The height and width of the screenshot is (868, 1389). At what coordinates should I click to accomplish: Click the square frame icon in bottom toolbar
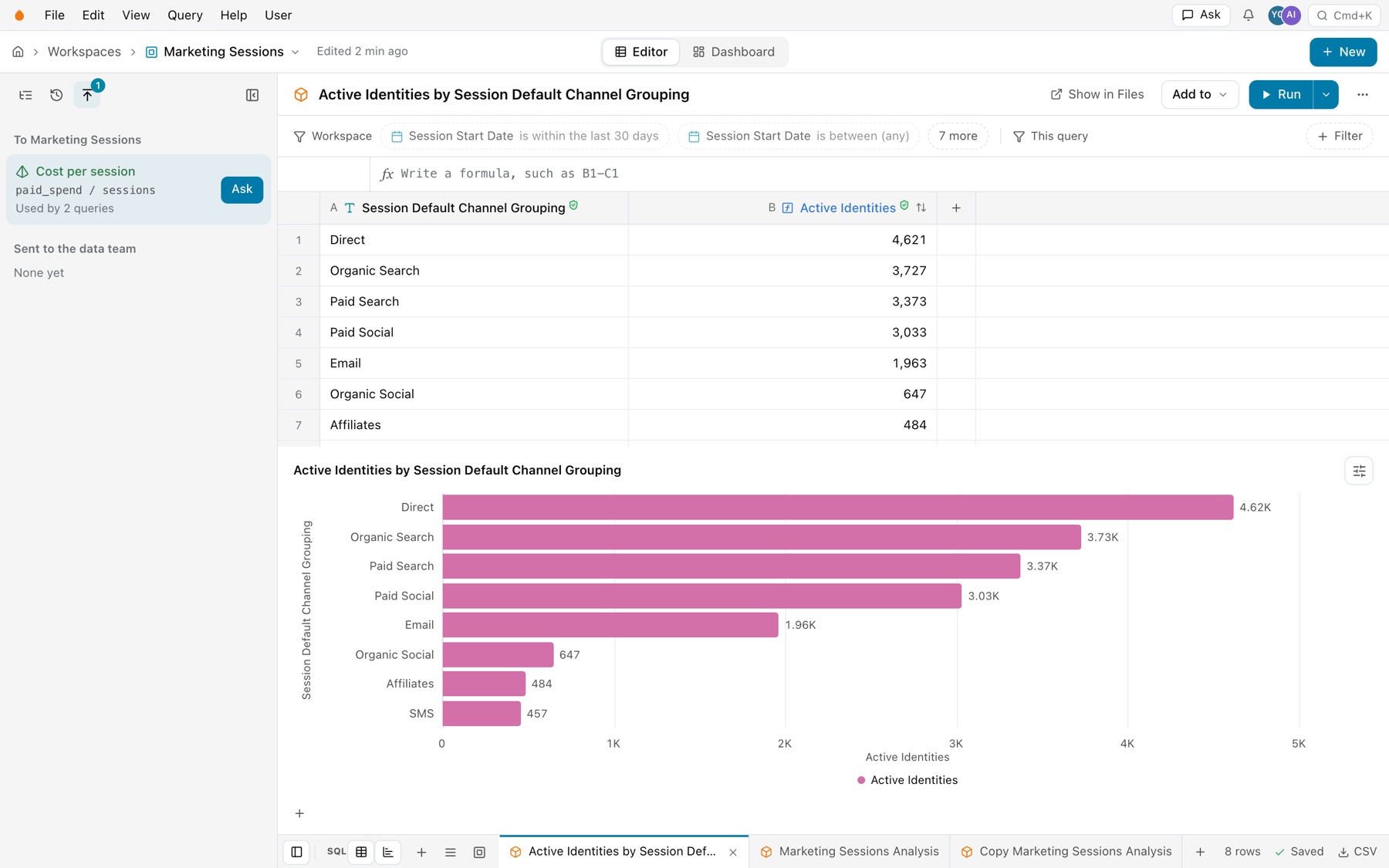coord(479,853)
